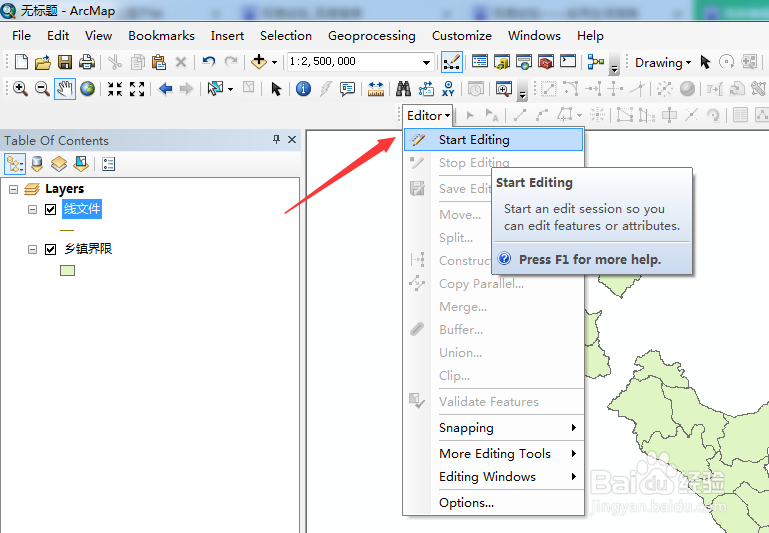Open the Editor dropdown menu
This screenshot has height=533, width=769.
(x=428, y=116)
